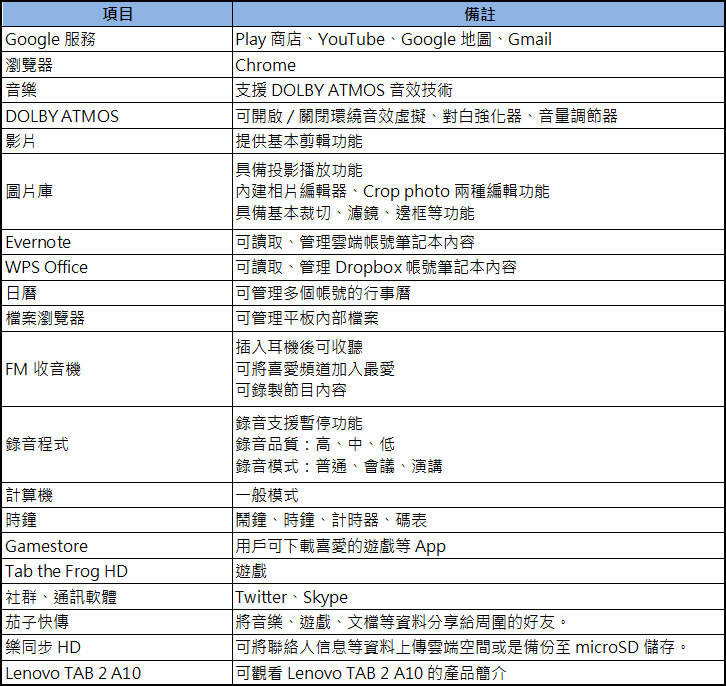The image size is (726, 686).
Task: Select the WPS Office cell
Action: pos(117,268)
